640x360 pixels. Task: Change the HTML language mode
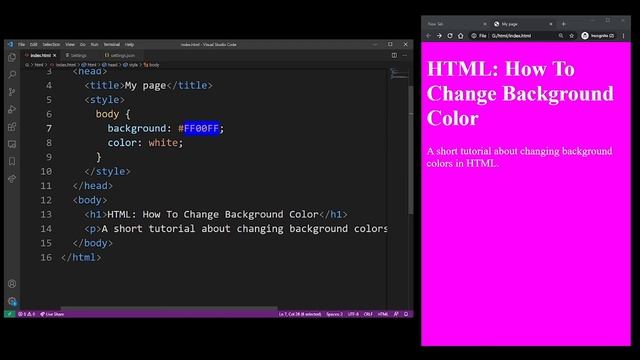pos(383,314)
